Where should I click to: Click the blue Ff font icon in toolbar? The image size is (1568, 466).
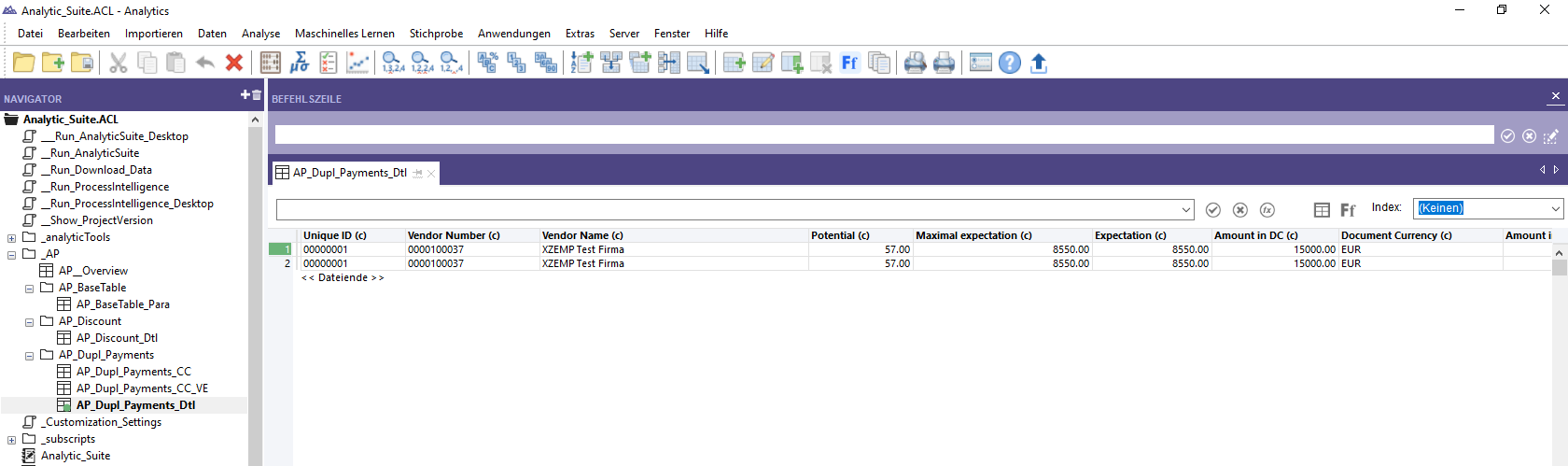pos(849,63)
